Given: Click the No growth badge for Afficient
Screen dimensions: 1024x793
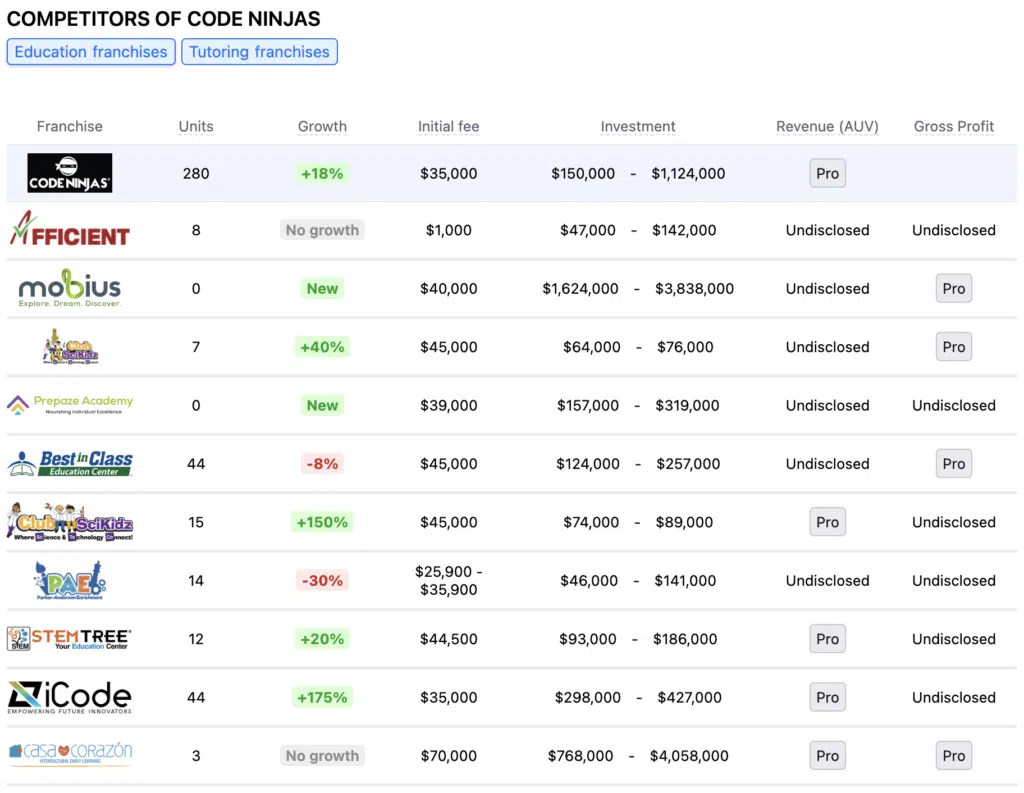Looking at the screenshot, I should [322, 230].
